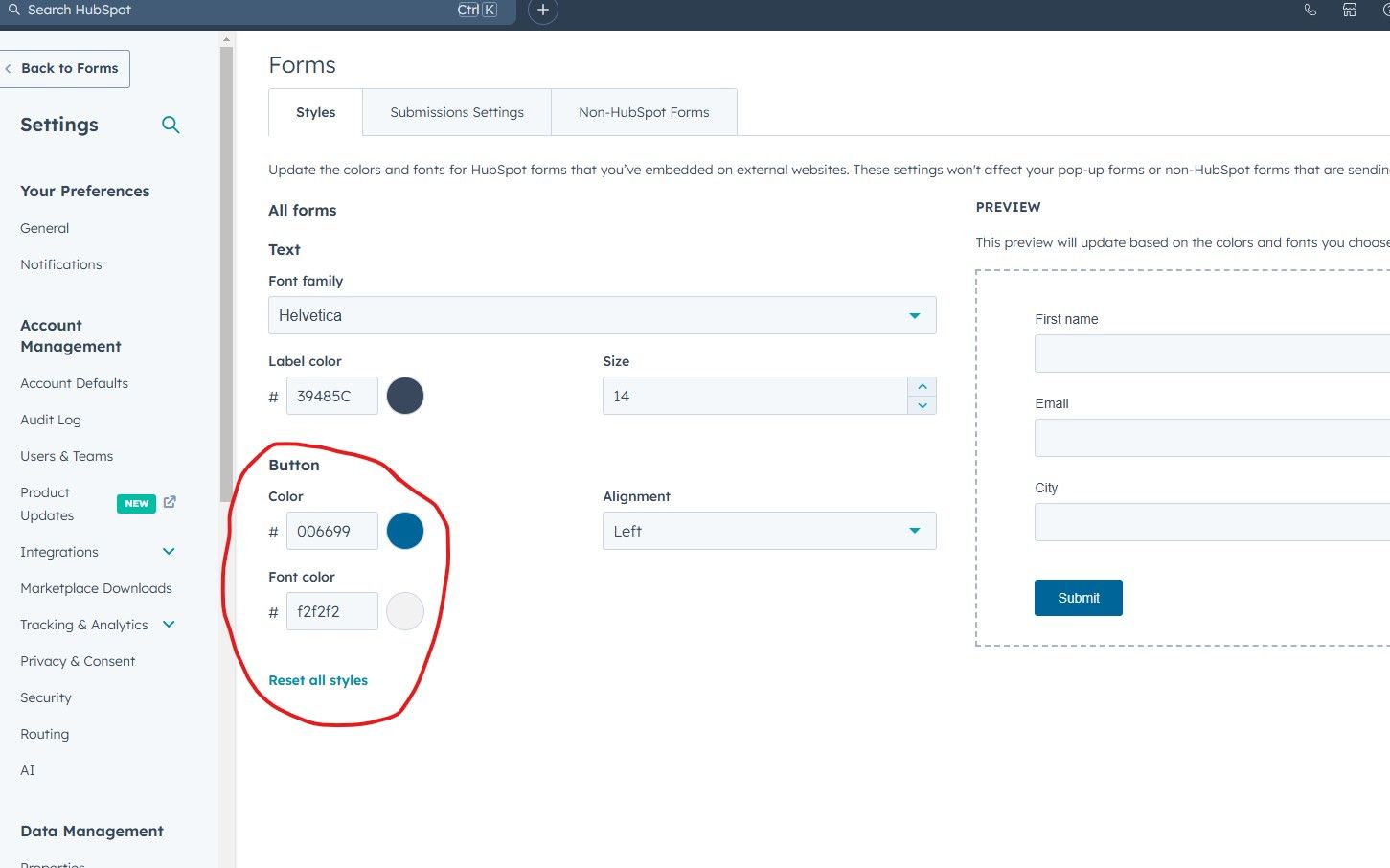Switch to the Submissions Settings tab
The image size is (1390, 868).
pyautogui.click(x=457, y=112)
